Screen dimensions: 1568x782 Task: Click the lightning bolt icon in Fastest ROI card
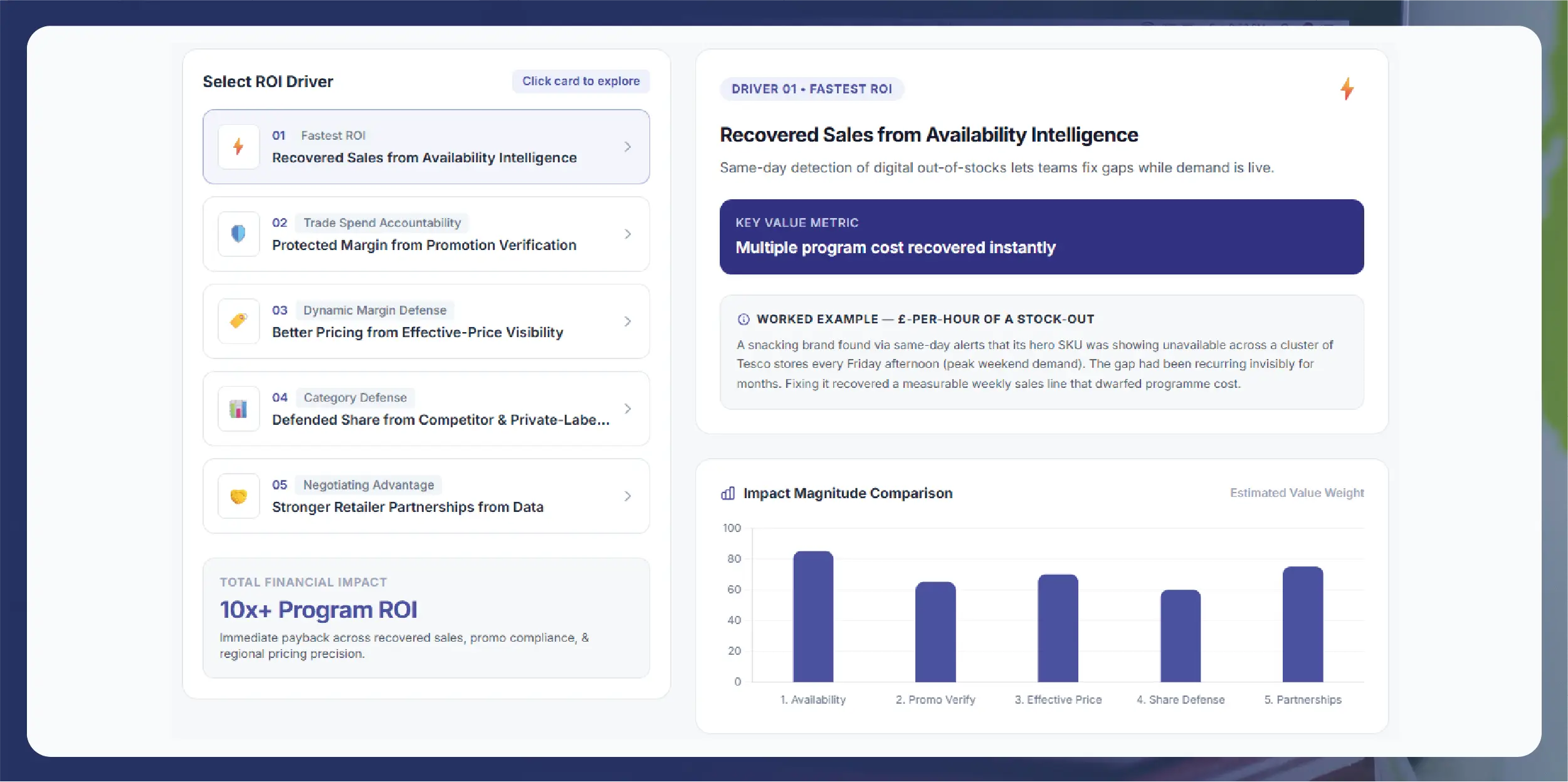point(238,147)
